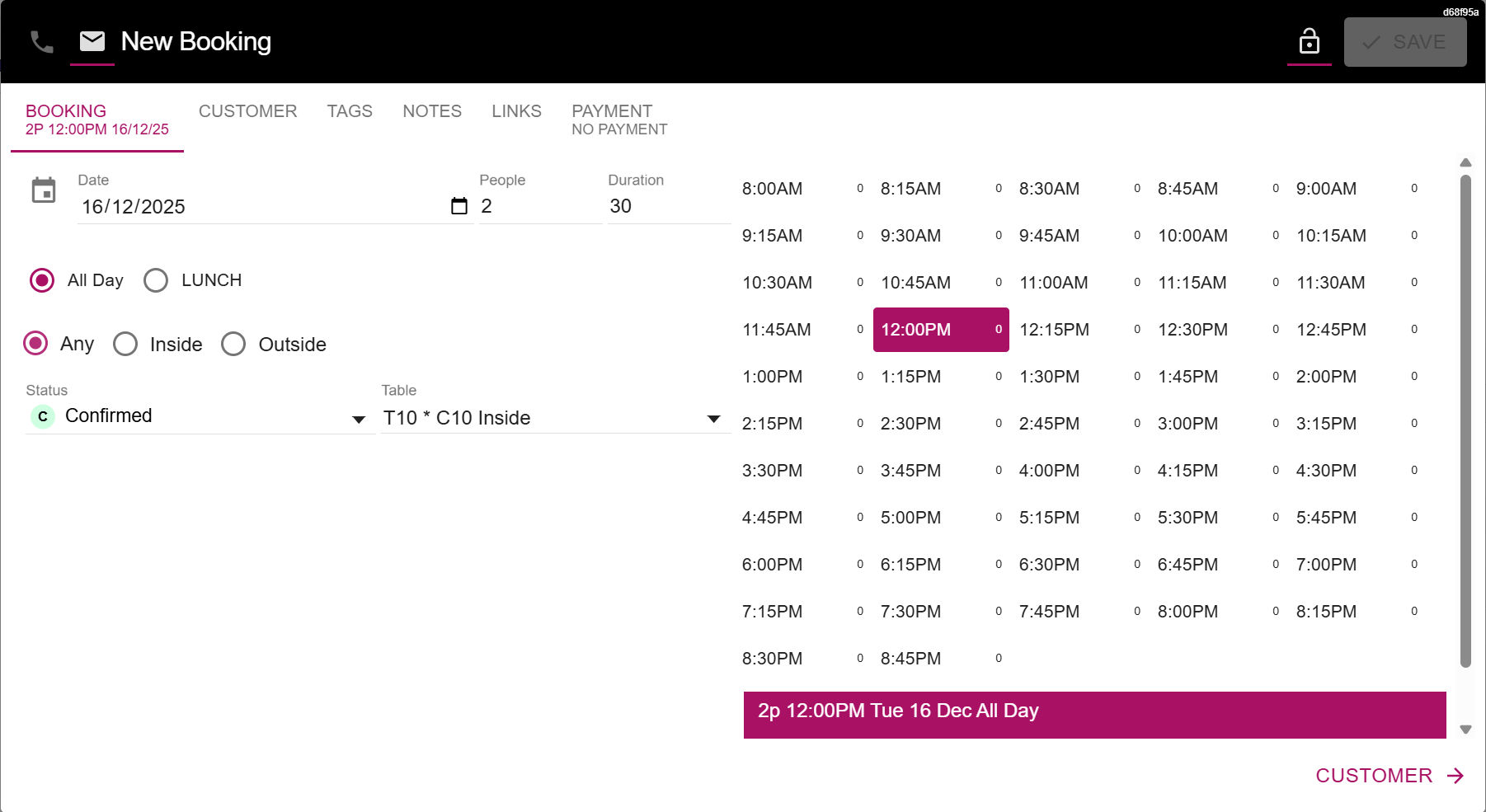The width and height of the screenshot is (1486, 812).
Task: Click the email envelope icon
Action: pyautogui.click(x=92, y=41)
